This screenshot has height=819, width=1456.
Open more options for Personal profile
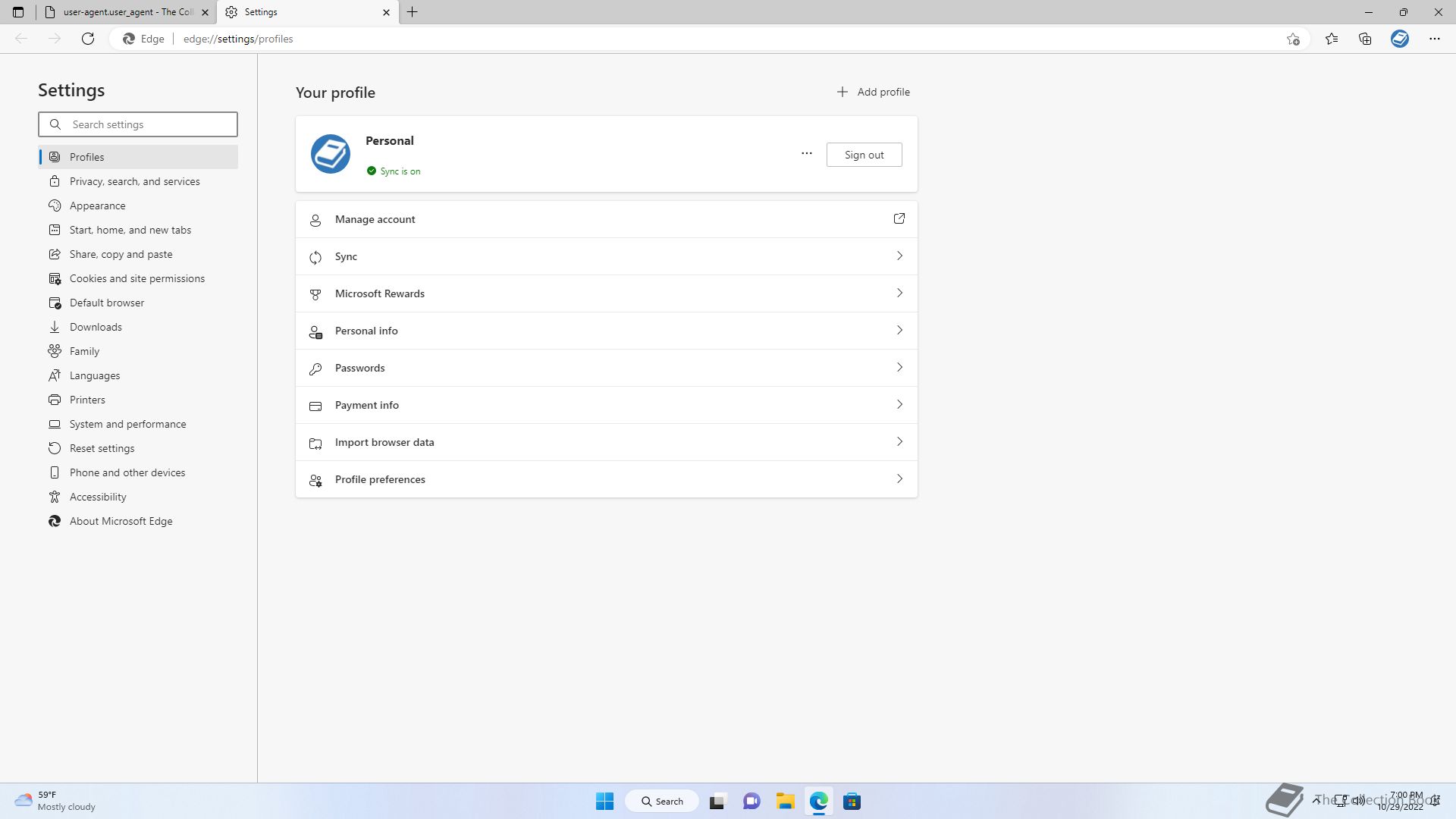click(807, 154)
